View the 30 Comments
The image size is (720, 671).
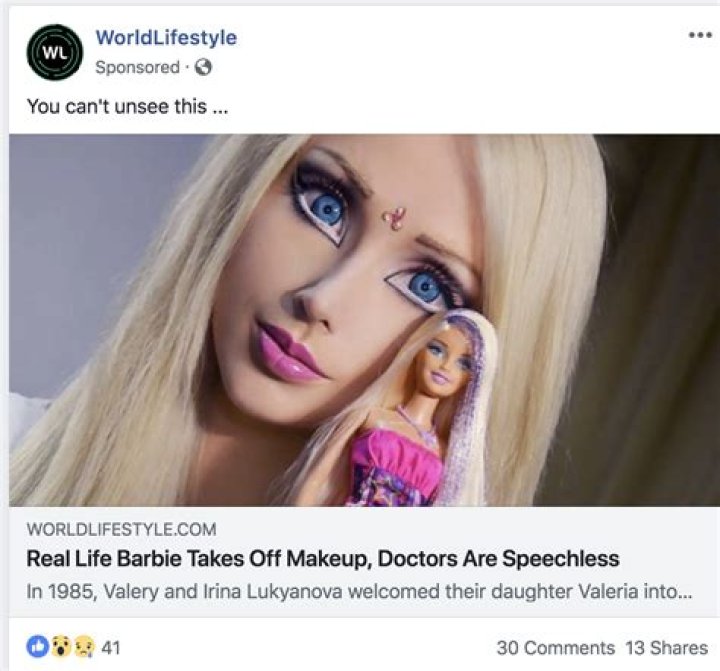[555, 648]
